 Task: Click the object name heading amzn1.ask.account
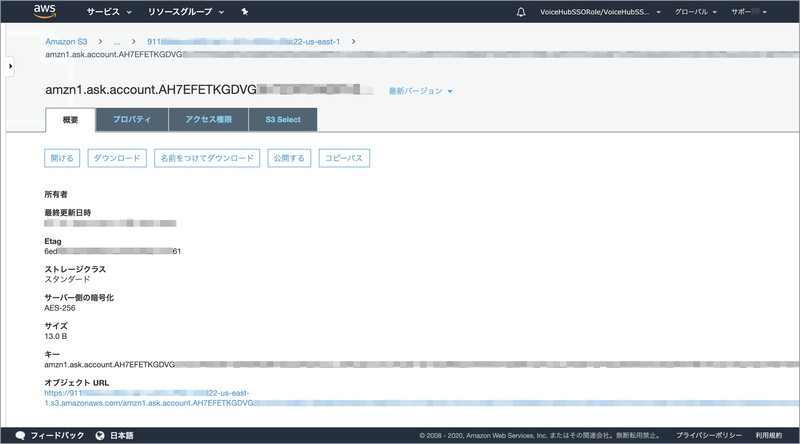209,90
